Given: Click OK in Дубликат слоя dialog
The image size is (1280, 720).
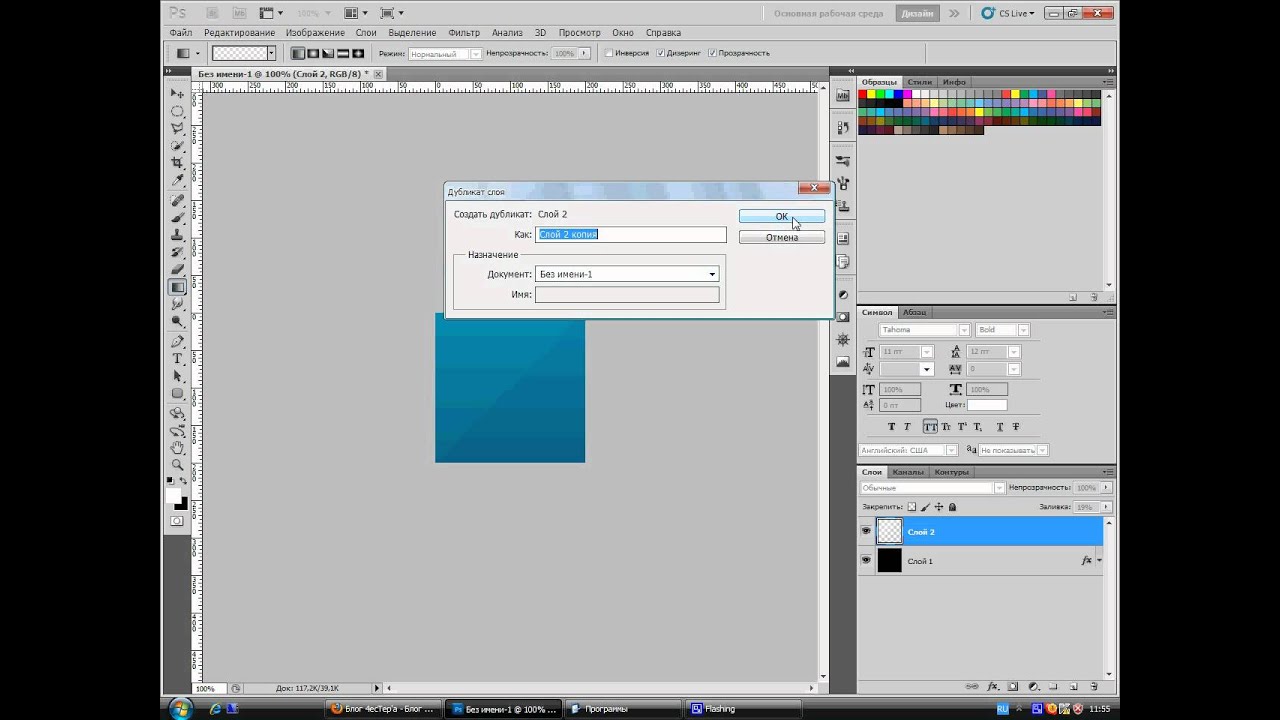Looking at the screenshot, I should [x=782, y=216].
